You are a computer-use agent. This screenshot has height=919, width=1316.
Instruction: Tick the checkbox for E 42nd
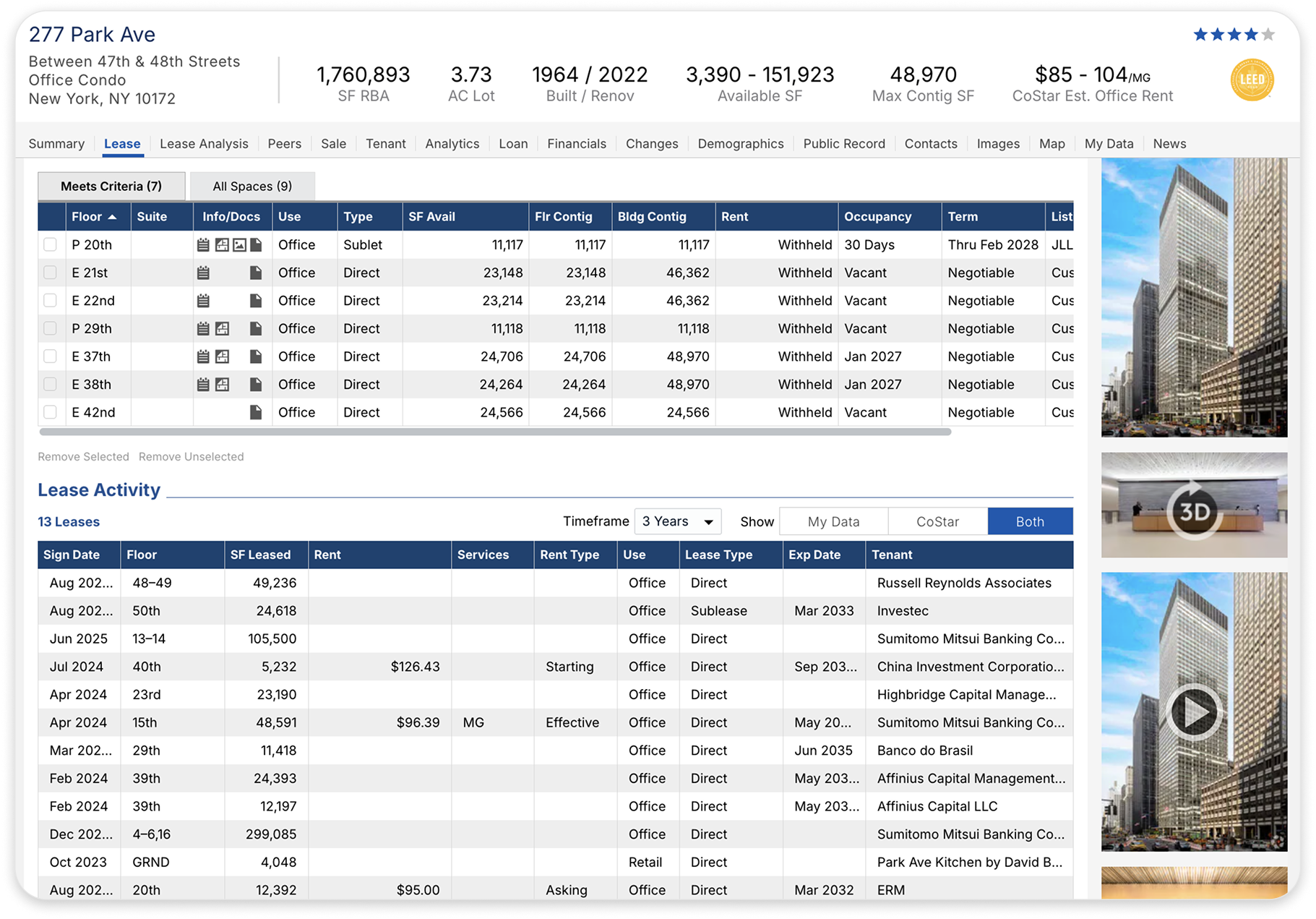(50, 412)
